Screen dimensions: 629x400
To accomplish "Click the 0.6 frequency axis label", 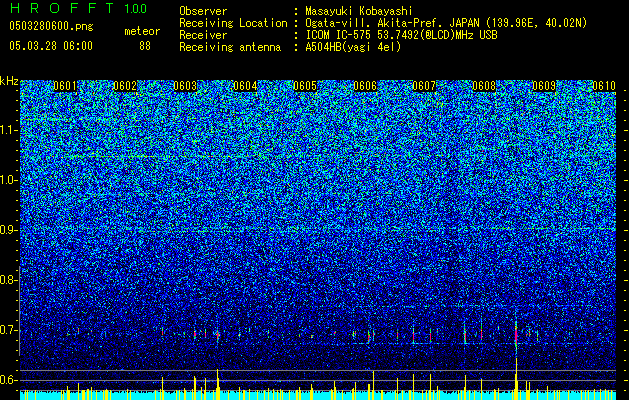I will (8, 380).
